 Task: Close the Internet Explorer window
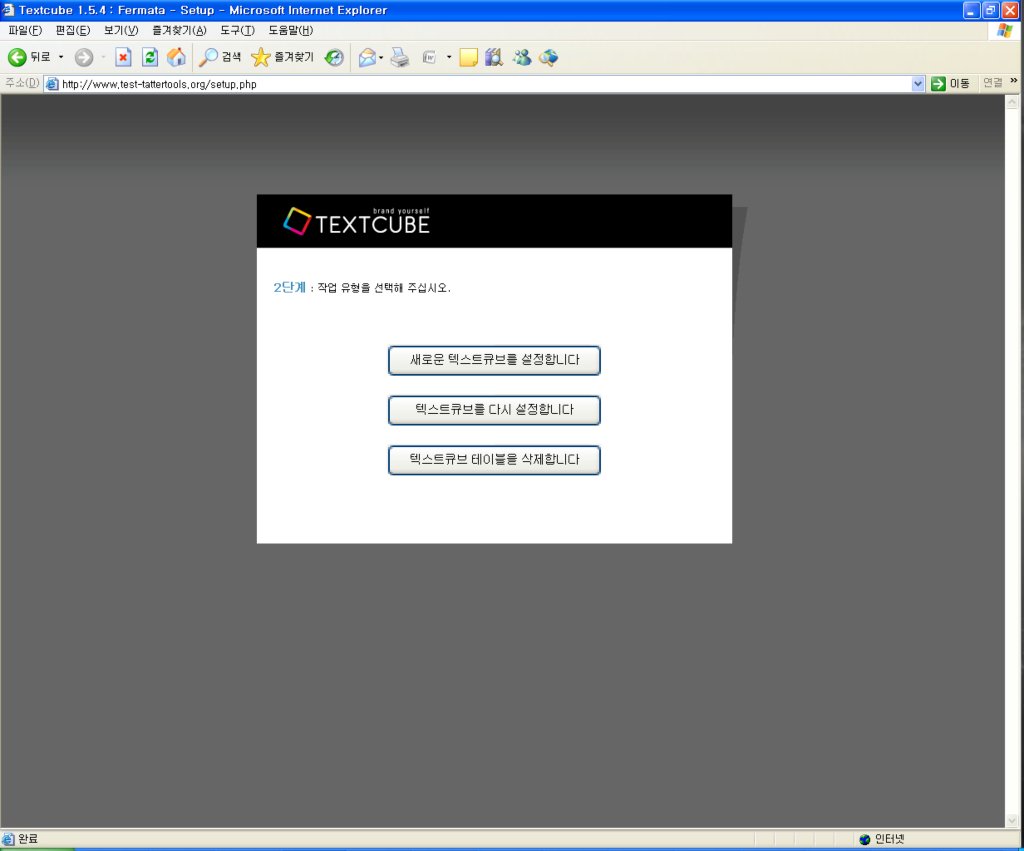click(1010, 10)
